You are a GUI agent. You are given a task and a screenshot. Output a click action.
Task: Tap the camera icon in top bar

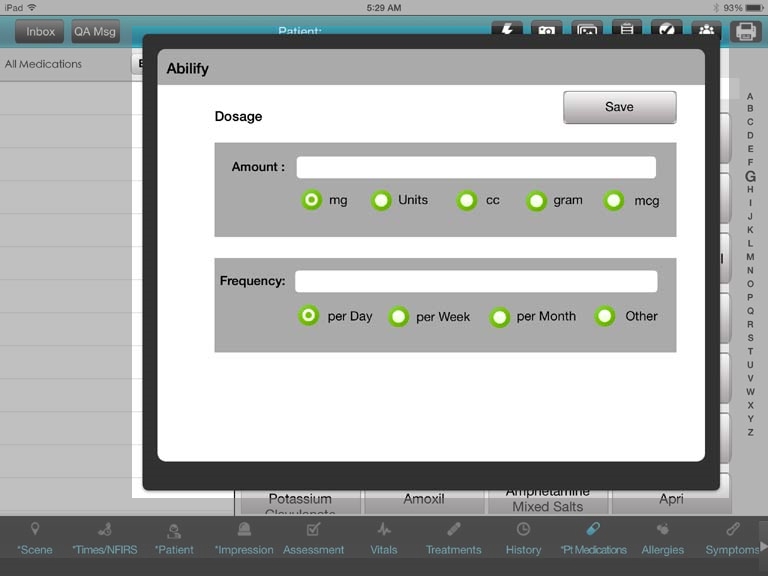point(547,29)
